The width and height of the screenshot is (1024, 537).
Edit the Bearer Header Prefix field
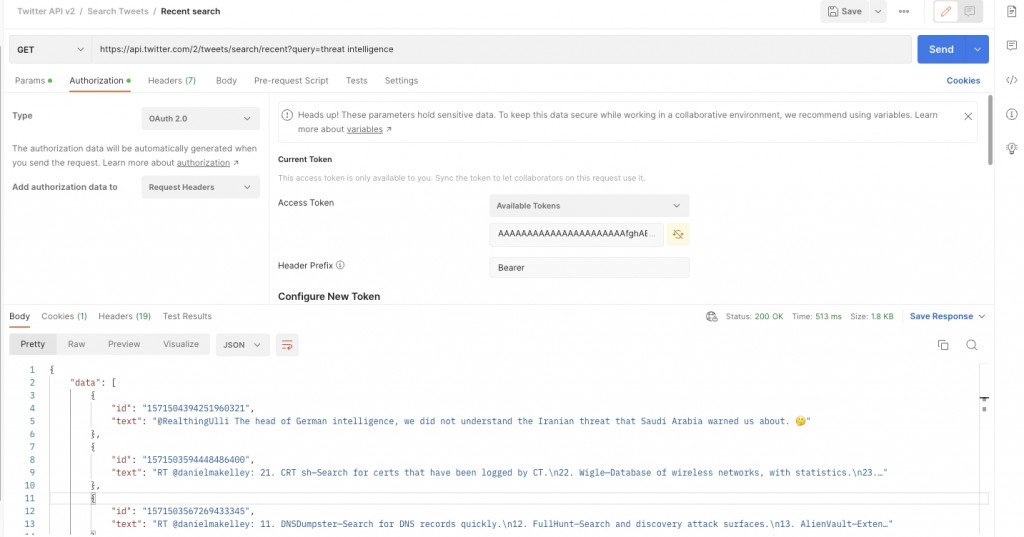(x=589, y=268)
